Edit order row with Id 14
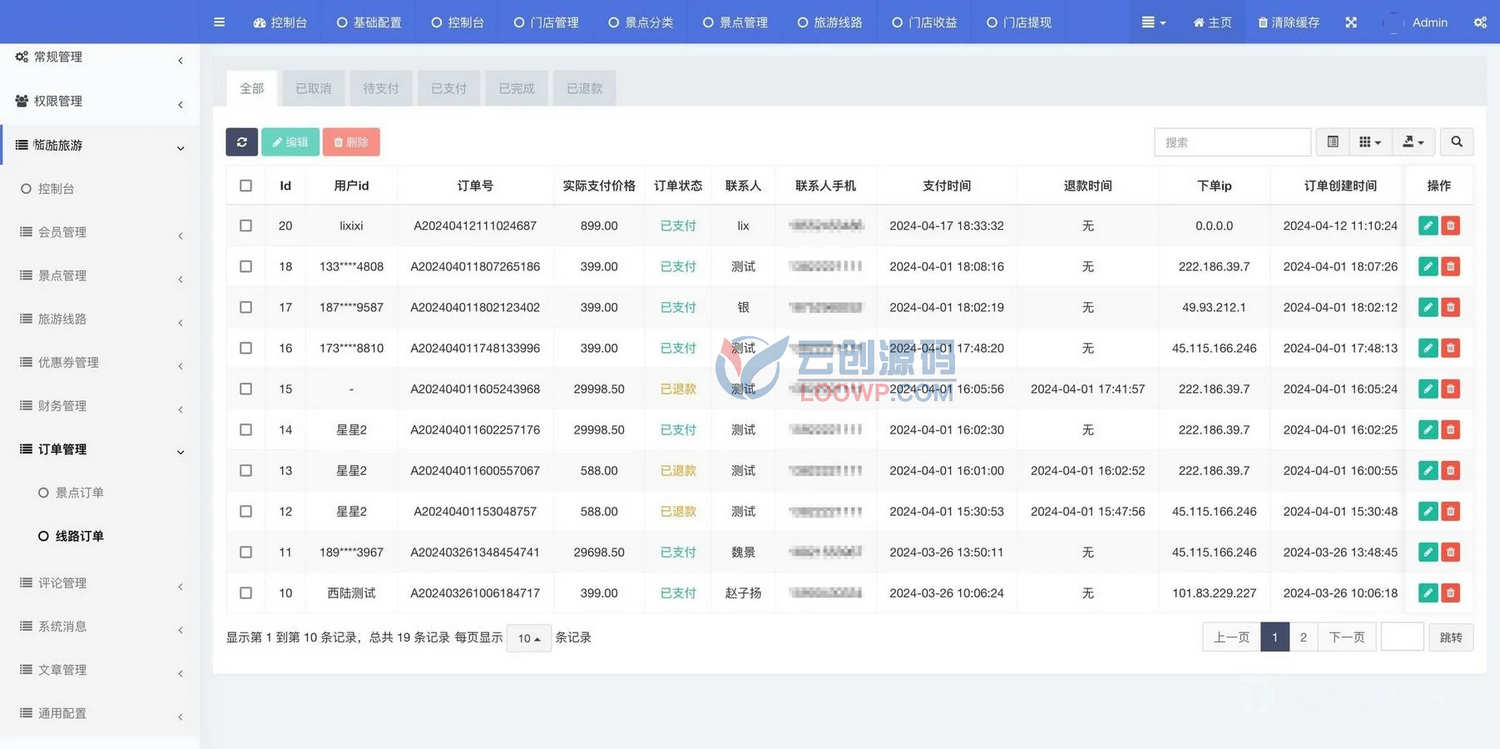Image resolution: width=1500 pixels, height=749 pixels. pos(1428,430)
